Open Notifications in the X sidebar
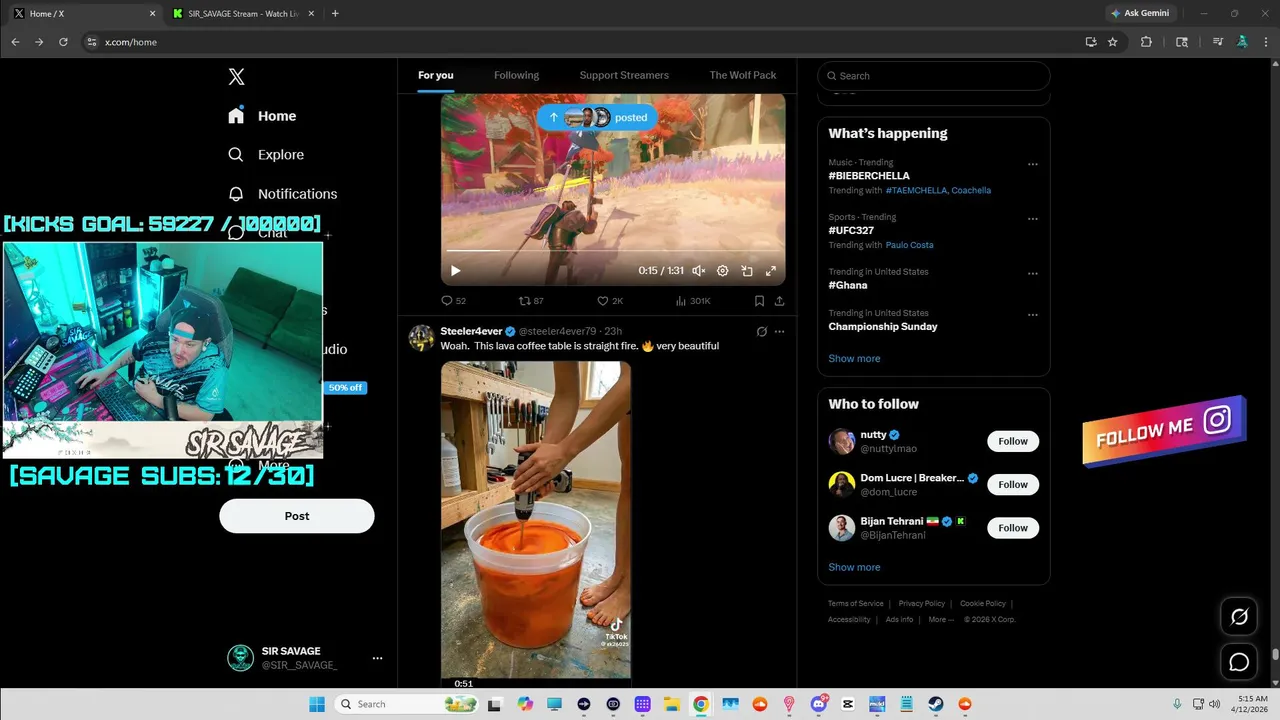 [x=283, y=194]
